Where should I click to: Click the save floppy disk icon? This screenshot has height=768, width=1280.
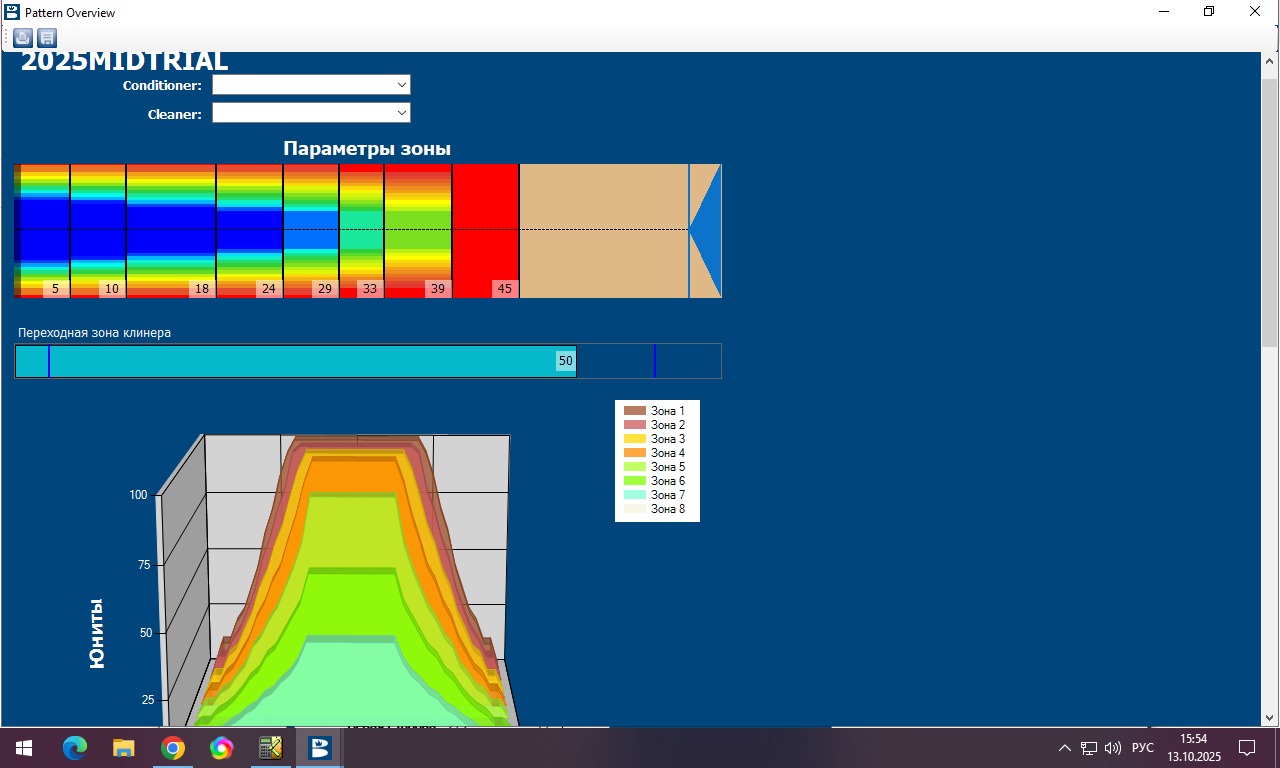pos(47,38)
